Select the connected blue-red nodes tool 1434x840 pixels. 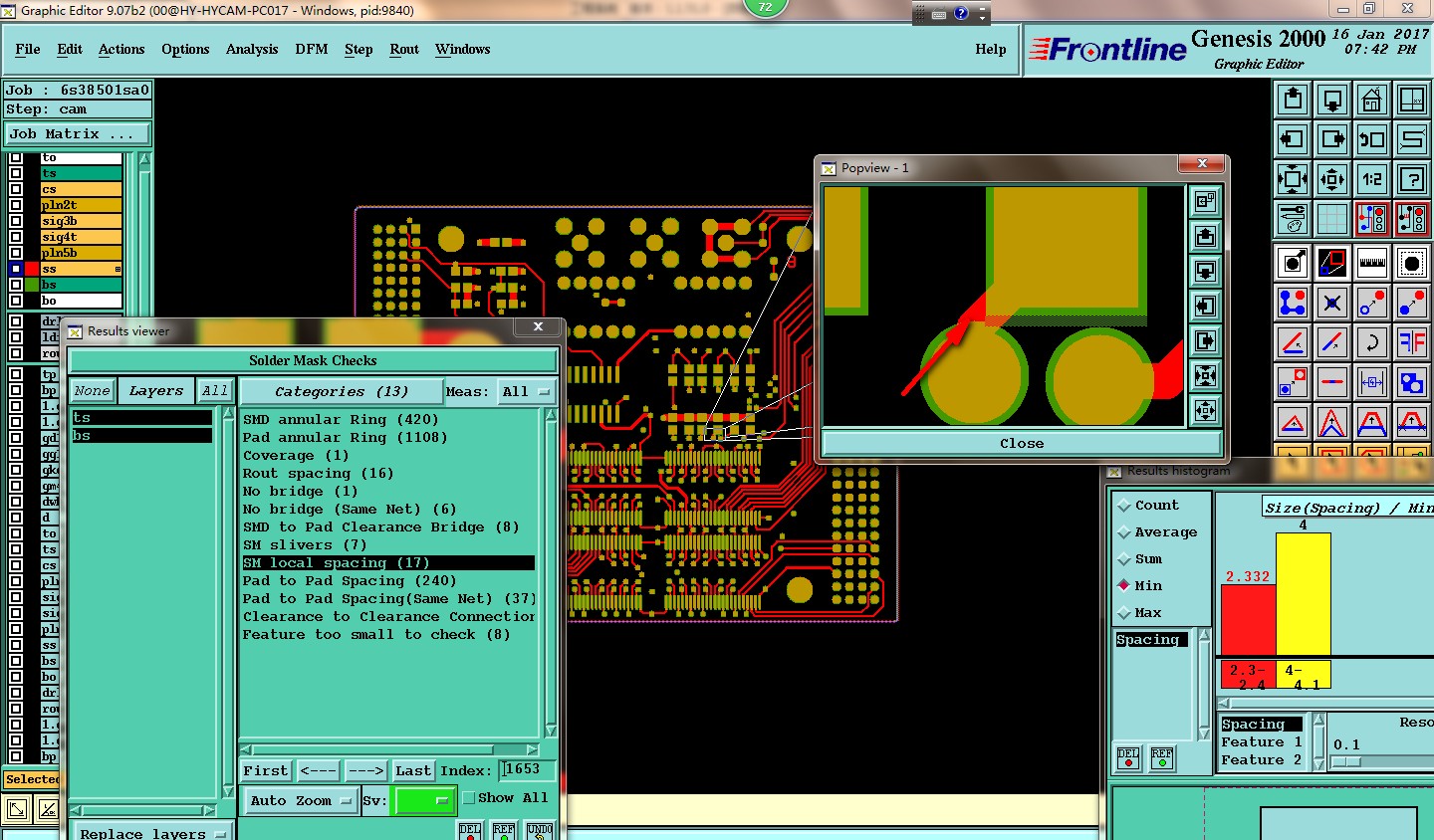[1293, 302]
